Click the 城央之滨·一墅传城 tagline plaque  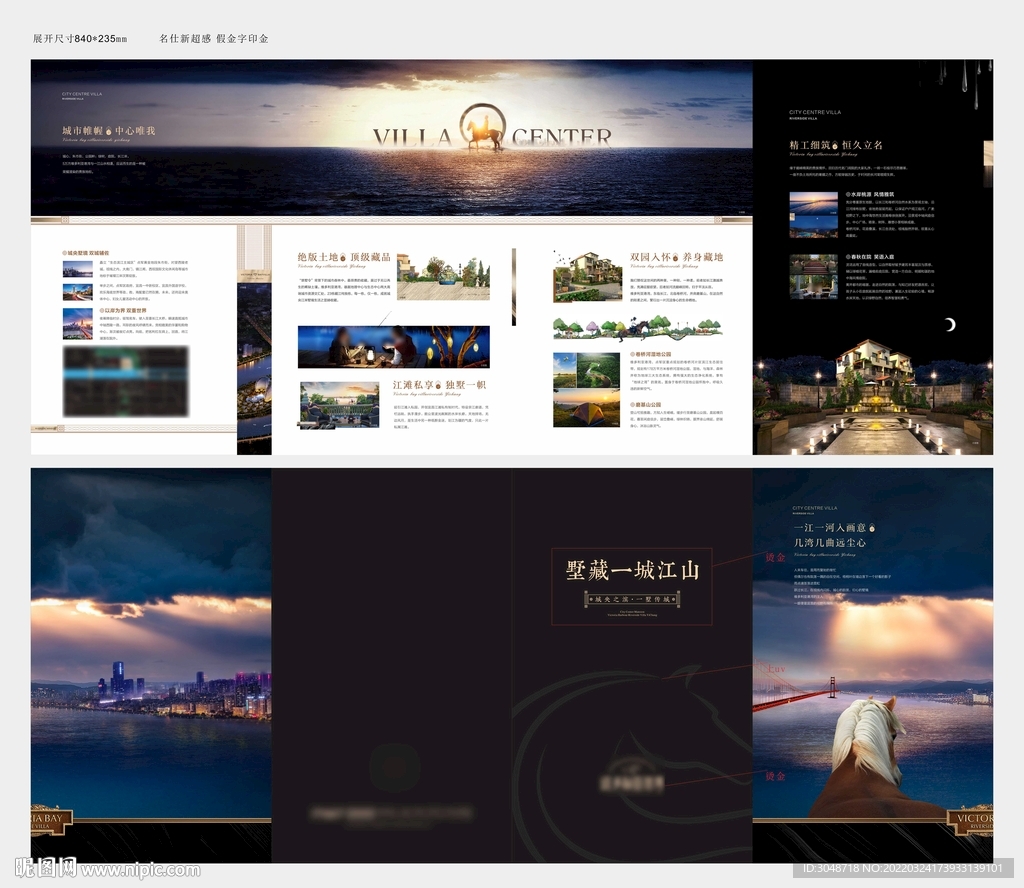point(632,599)
